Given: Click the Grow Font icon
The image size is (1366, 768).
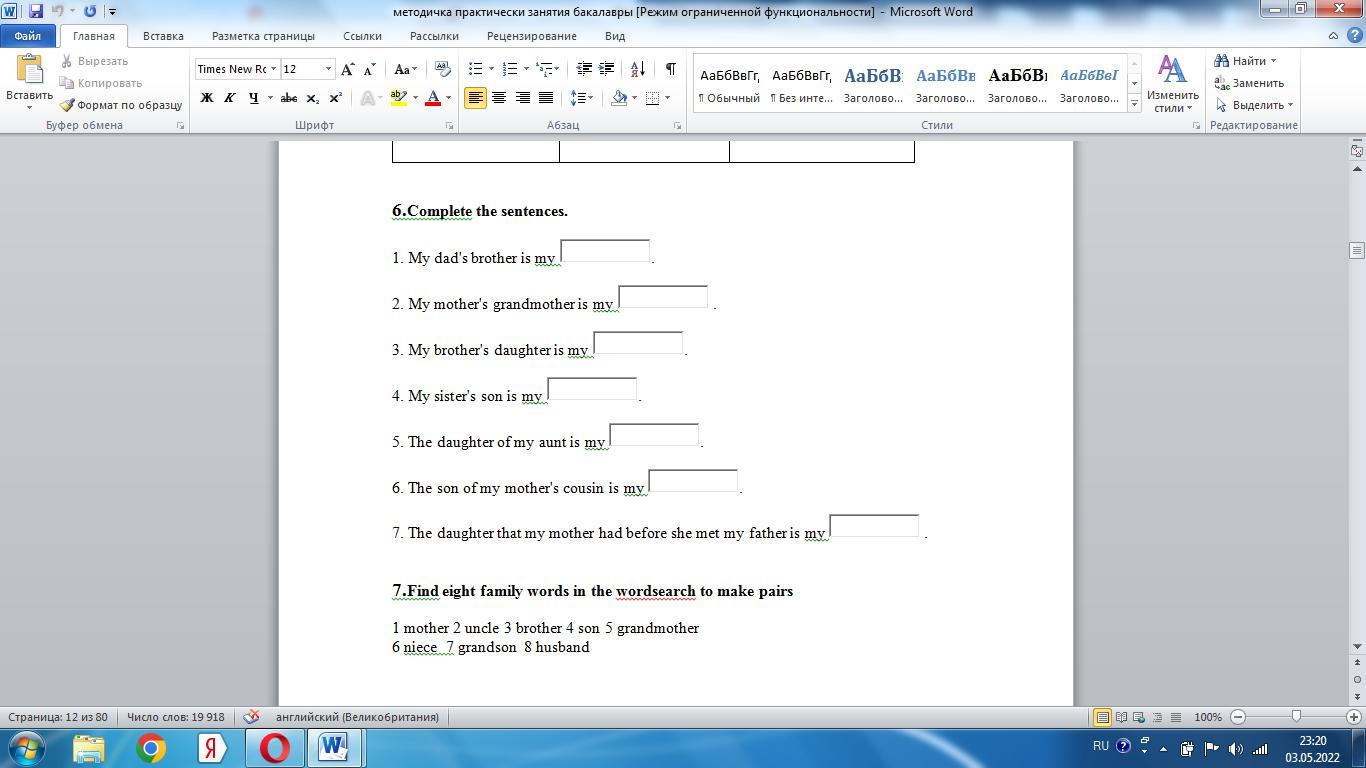Looking at the screenshot, I should (x=347, y=69).
